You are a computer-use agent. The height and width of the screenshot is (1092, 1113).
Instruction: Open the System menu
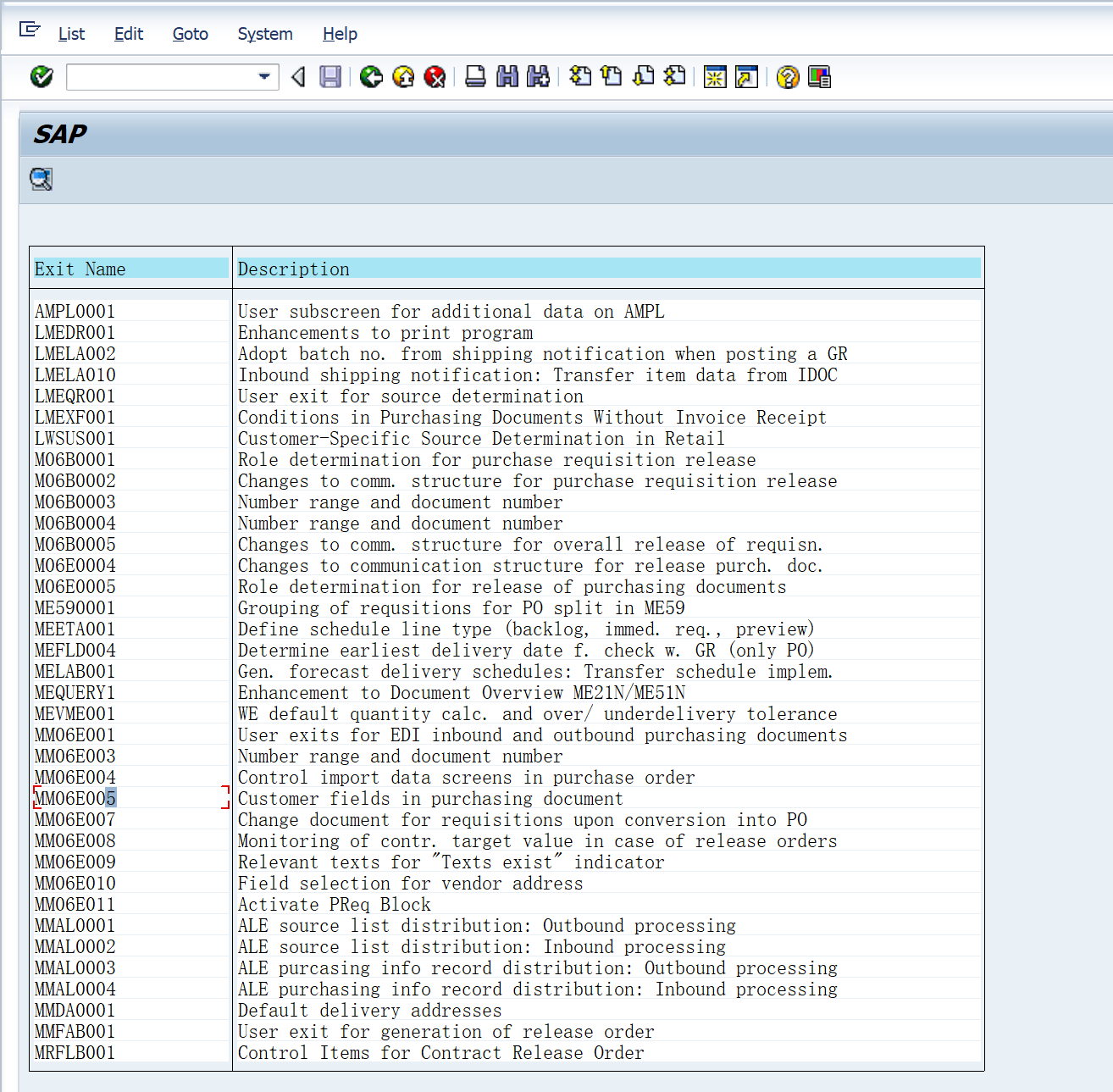(x=264, y=34)
